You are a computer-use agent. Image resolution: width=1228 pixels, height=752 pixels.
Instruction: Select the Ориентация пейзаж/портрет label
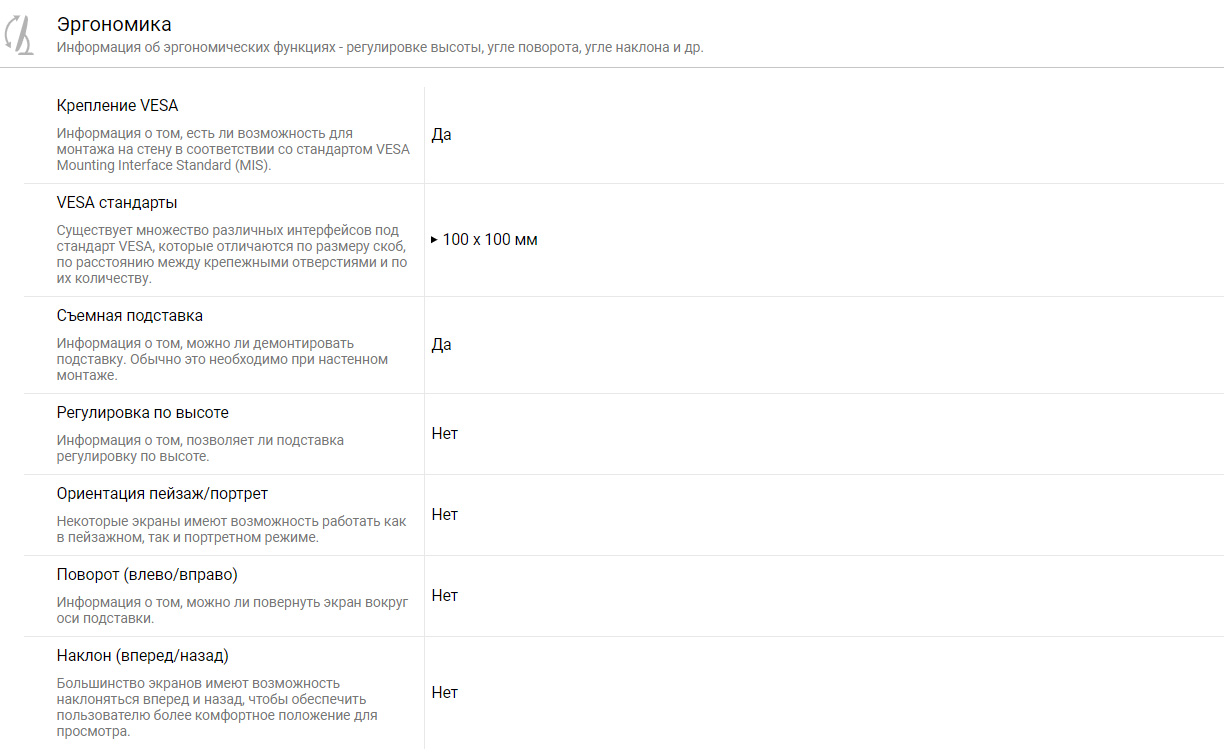pyautogui.click(x=162, y=493)
